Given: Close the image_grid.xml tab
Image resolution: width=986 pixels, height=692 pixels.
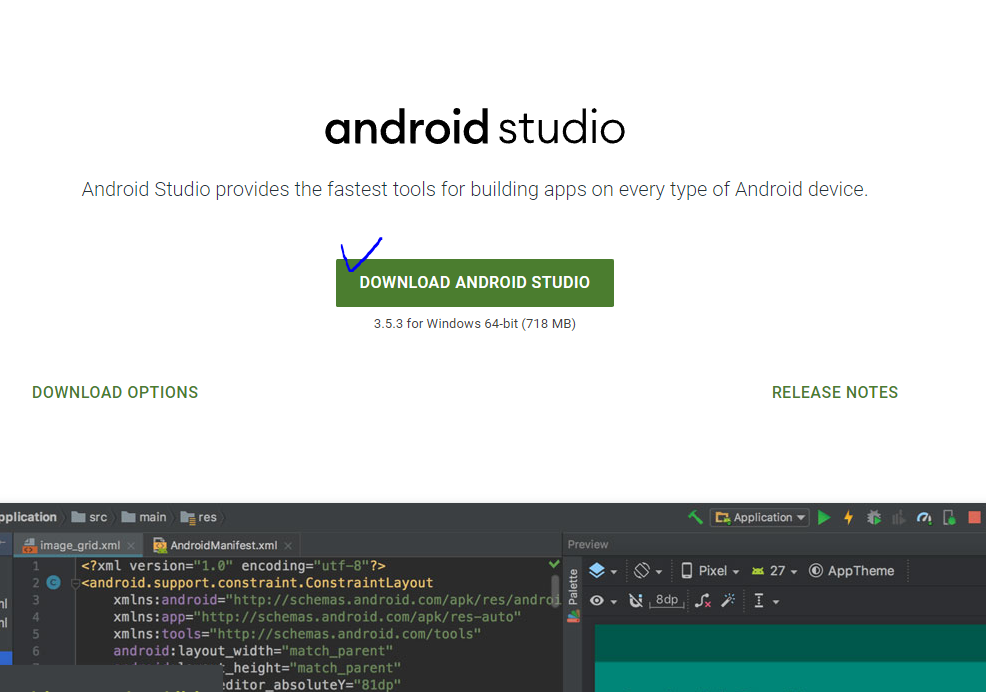Looking at the screenshot, I should pos(131,545).
